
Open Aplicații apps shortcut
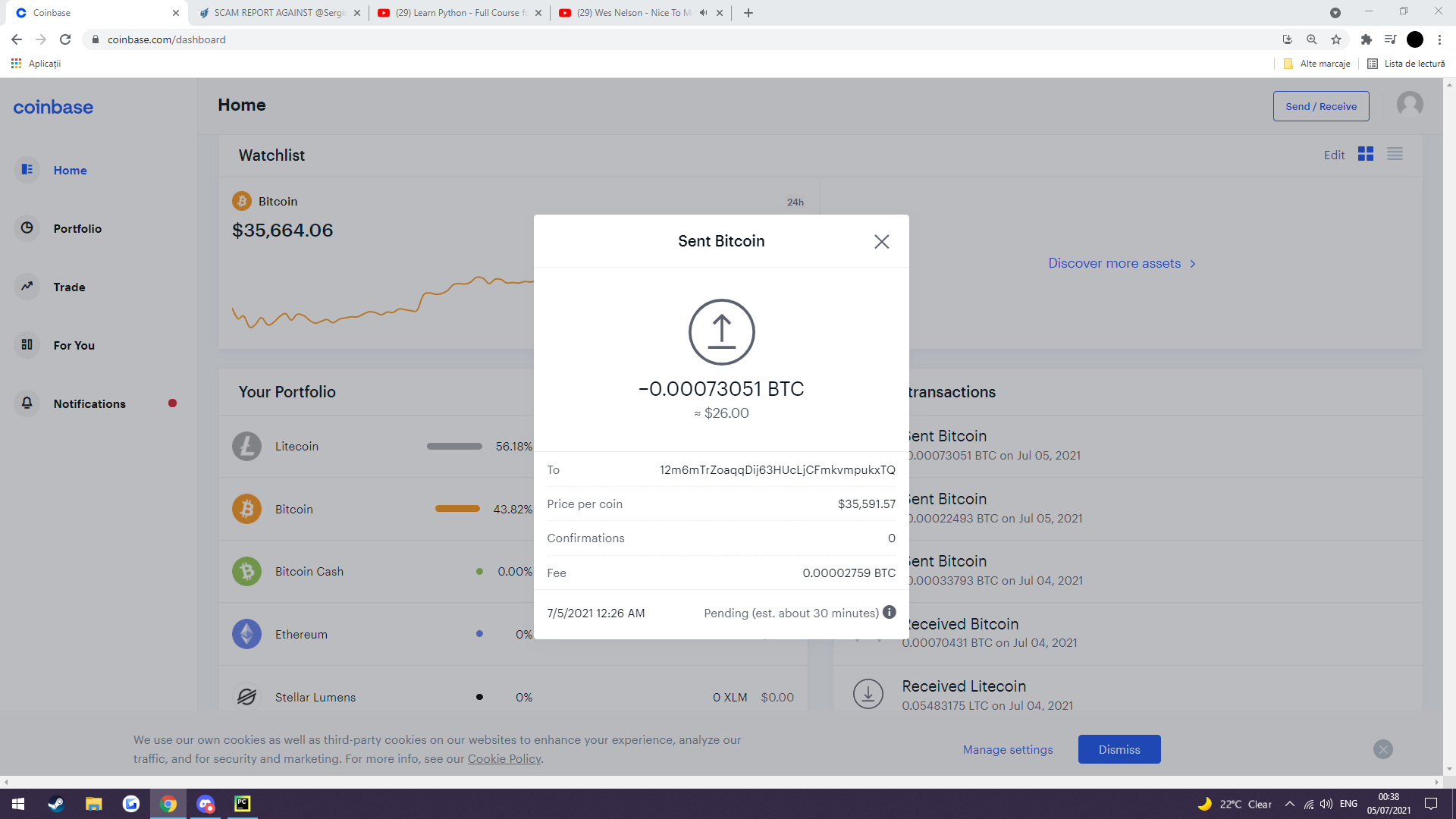36,64
